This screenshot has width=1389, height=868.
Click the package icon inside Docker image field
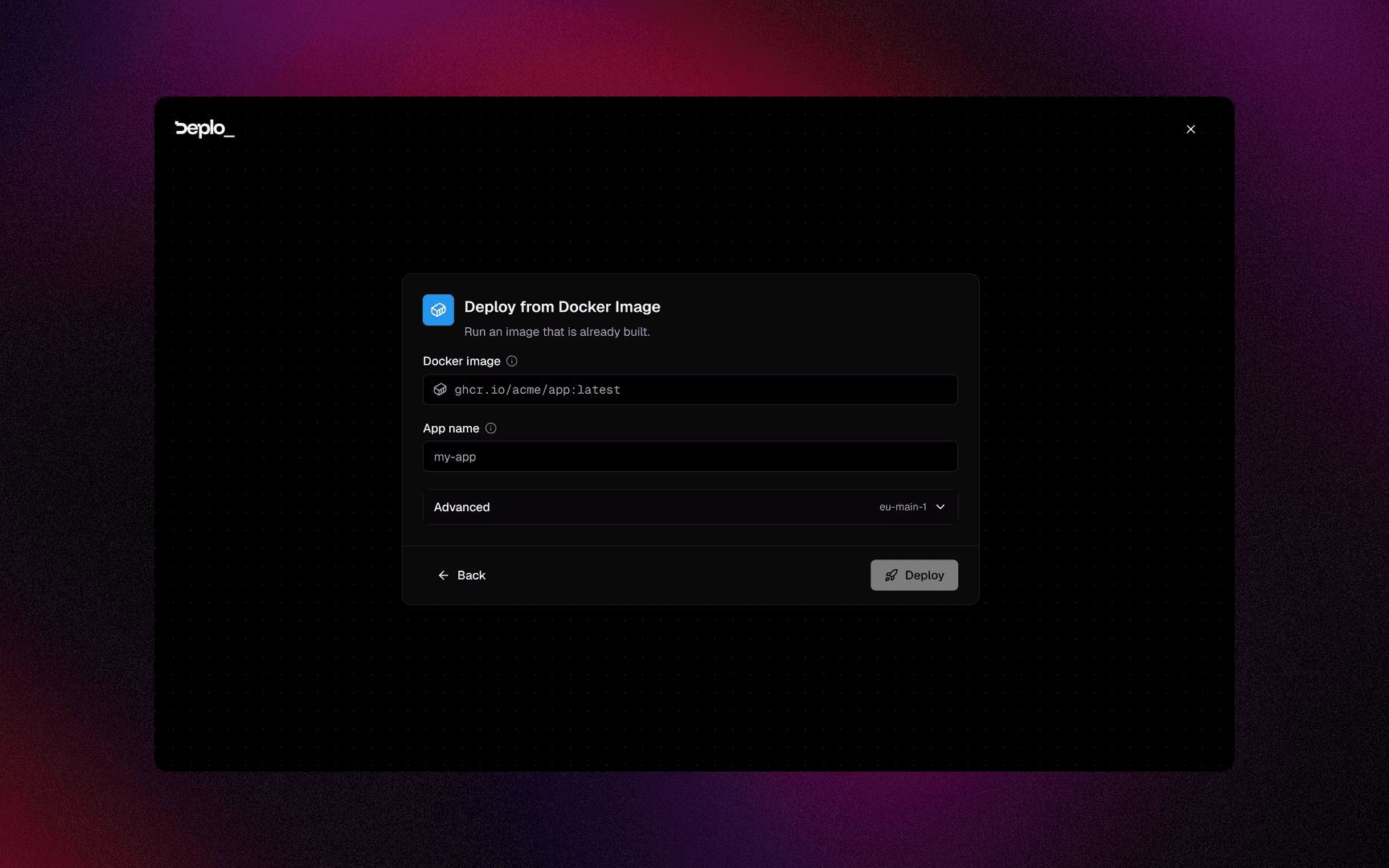click(x=440, y=390)
